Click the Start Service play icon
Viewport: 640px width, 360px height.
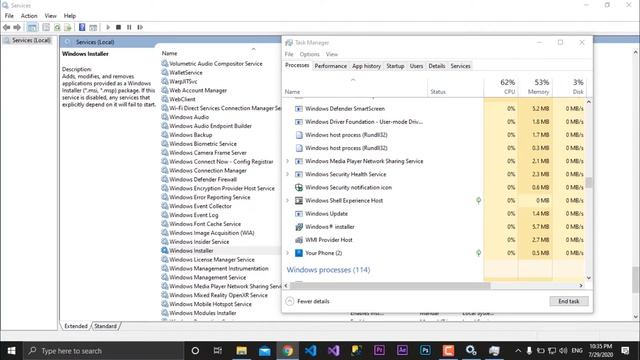pos(108,27)
